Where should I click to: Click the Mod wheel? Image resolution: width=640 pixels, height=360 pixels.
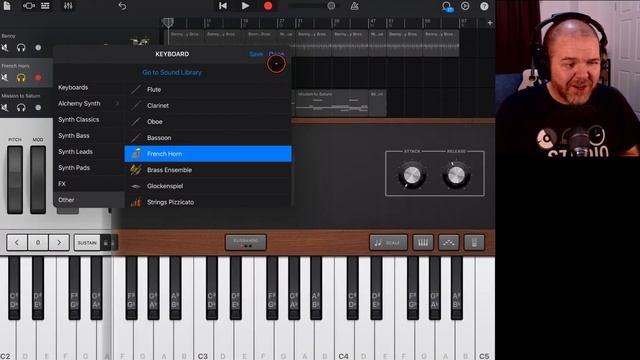click(x=38, y=180)
